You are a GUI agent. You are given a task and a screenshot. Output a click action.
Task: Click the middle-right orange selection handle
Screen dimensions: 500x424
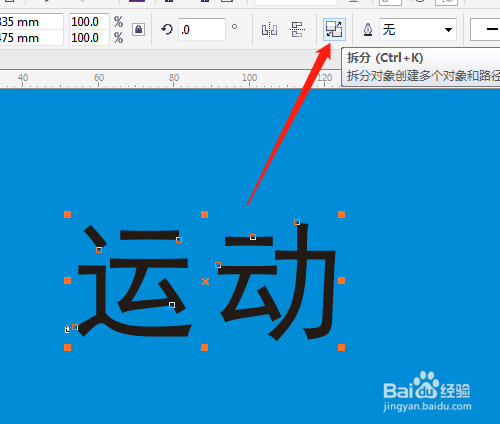tap(341, 281)
